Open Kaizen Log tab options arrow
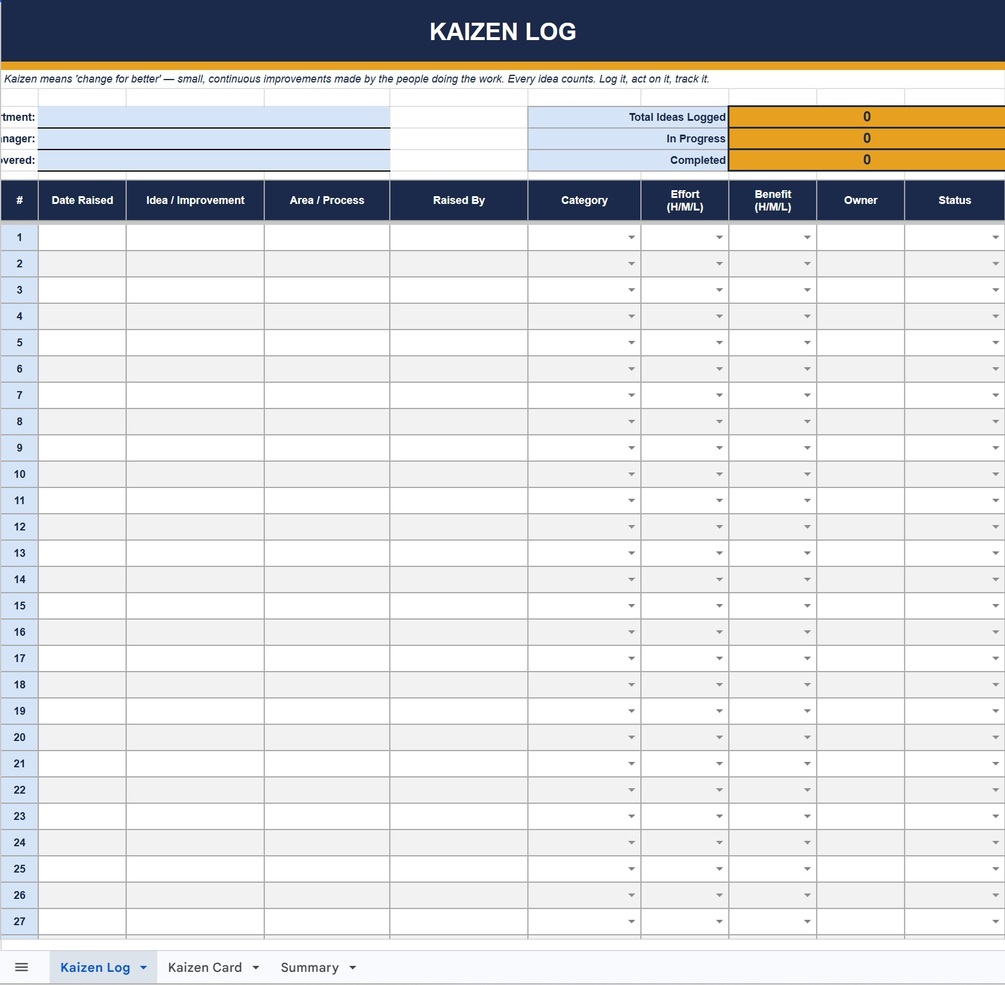1005x985 pixels. click(144, 968)
